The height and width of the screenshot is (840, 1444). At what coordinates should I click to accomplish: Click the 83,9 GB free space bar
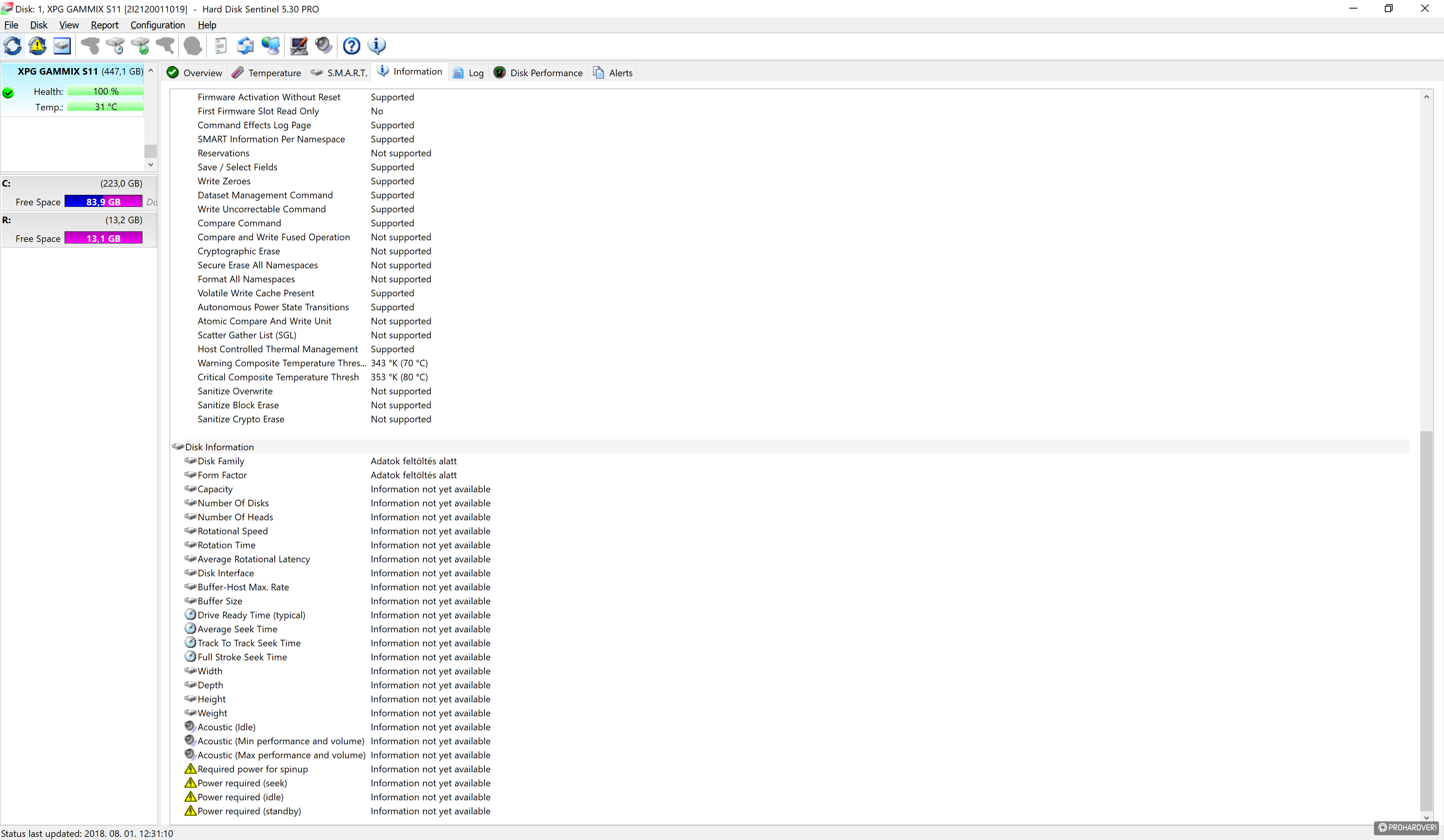(x=103, y=201)
